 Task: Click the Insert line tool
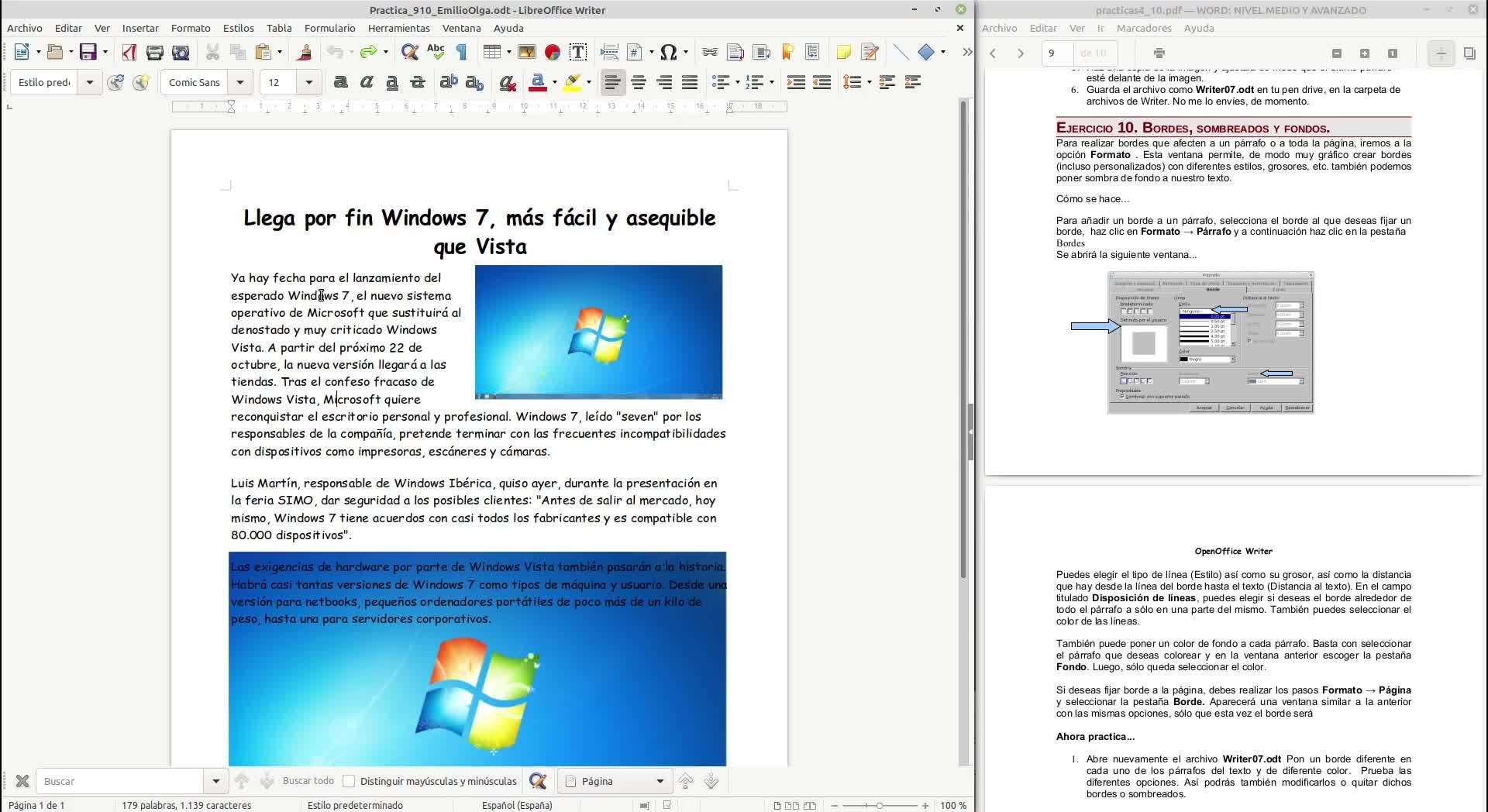[x=901, y=52]
